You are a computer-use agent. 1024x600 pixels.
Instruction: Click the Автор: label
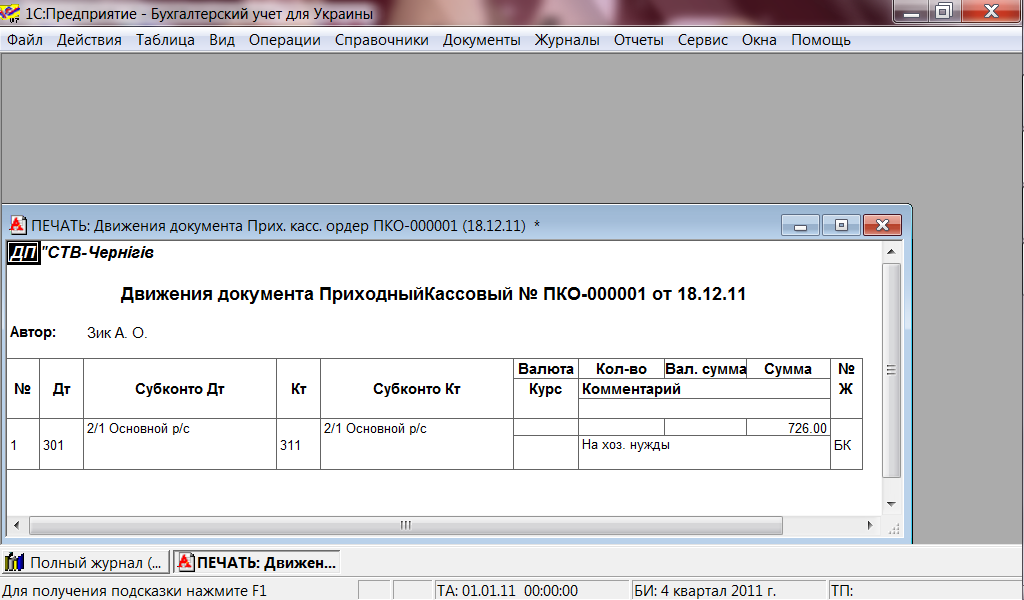point(33,332)
